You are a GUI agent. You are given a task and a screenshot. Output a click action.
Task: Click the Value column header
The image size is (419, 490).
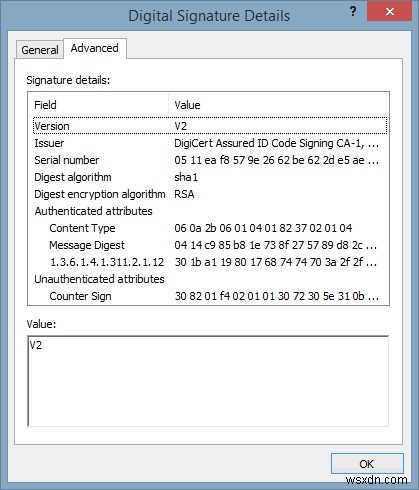pos(278,105)
